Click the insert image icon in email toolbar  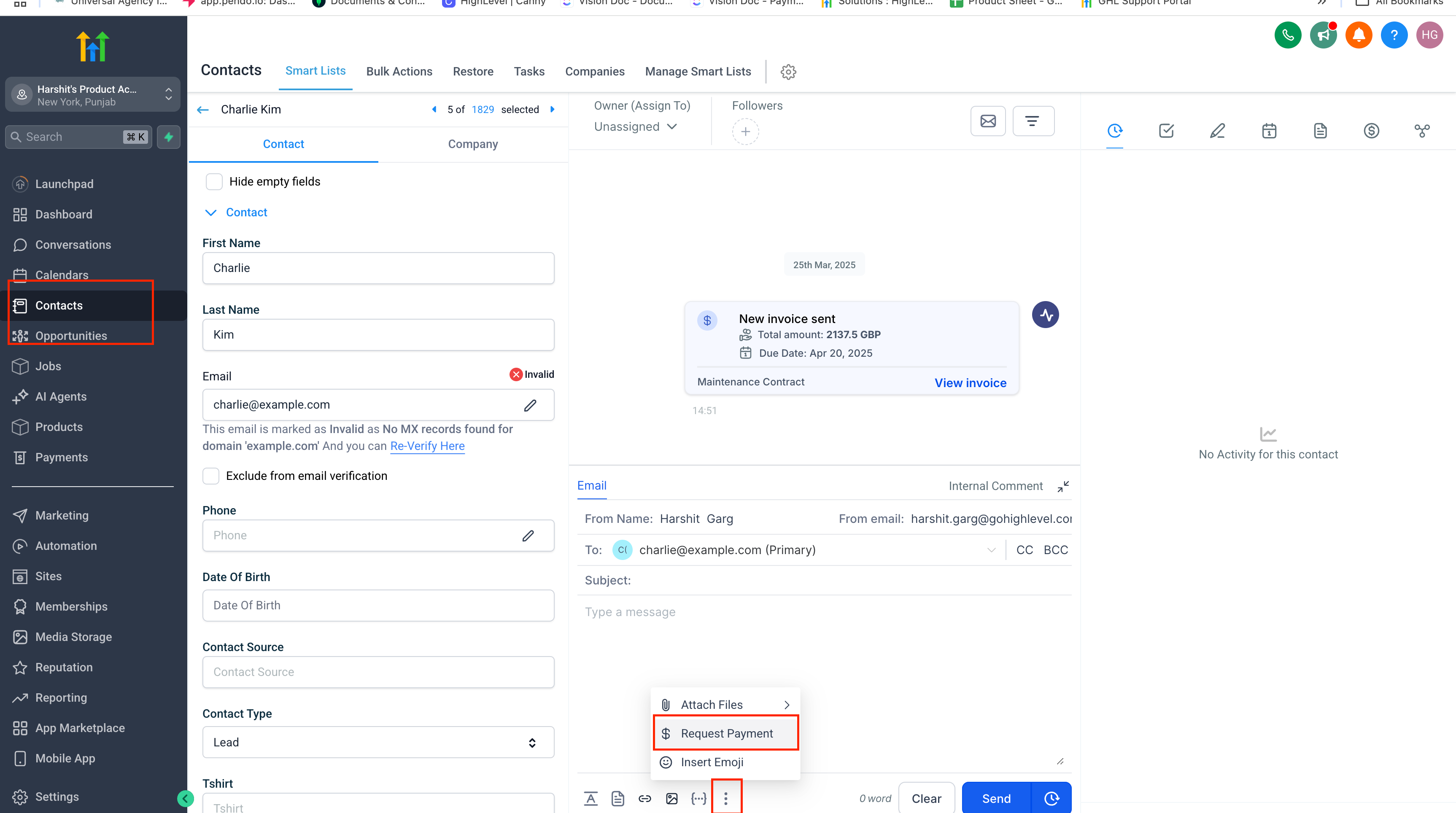click(x=671, y=798)
